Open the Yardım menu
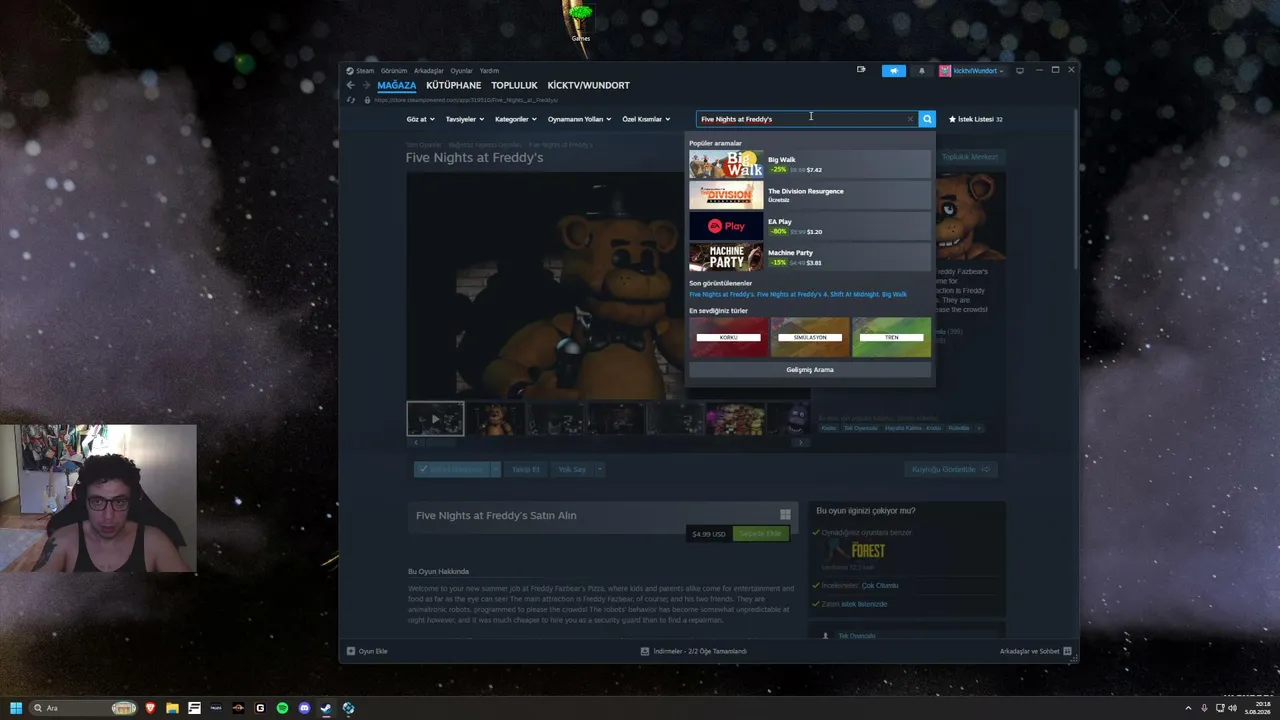This screenshot has height=720, width=1280. 489,71
